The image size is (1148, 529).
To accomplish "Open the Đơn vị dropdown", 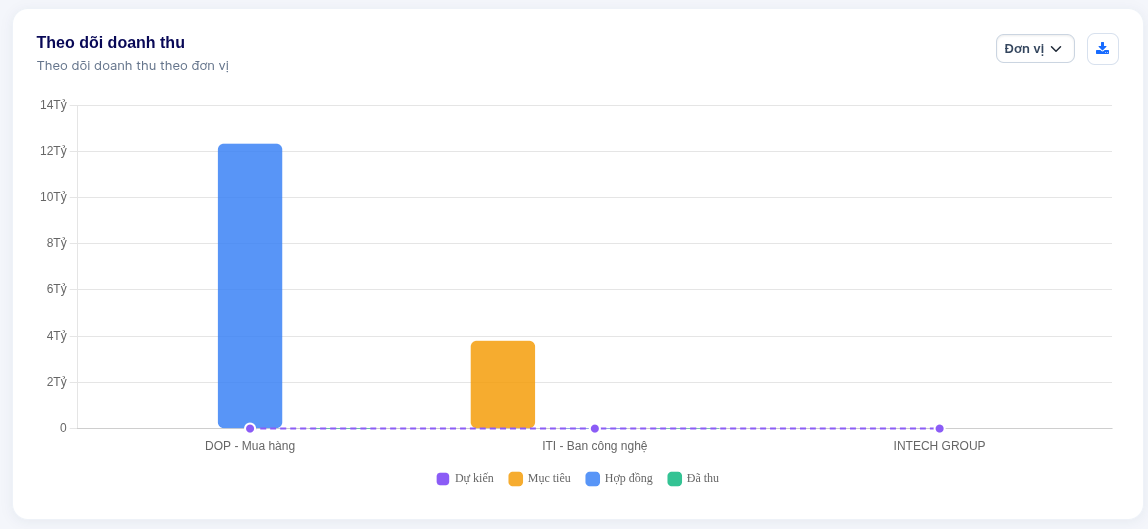I will [1035, 48].
